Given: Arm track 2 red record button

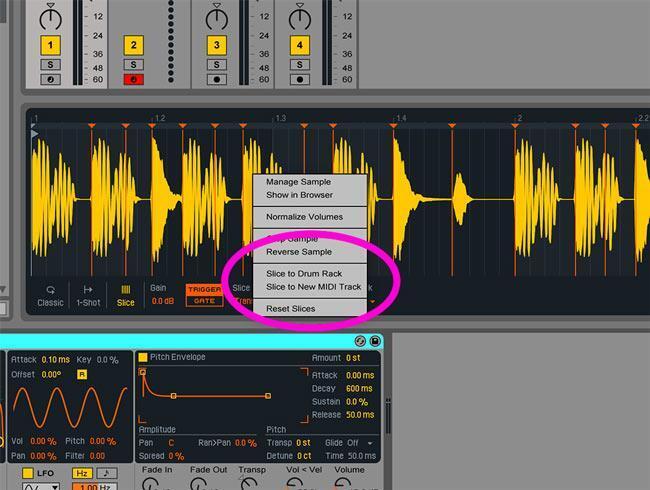Looking at the screenshot, I should 133,79.
